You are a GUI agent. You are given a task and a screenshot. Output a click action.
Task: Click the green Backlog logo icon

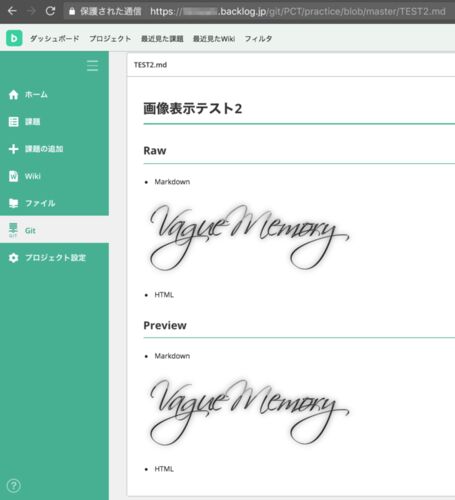14,38
